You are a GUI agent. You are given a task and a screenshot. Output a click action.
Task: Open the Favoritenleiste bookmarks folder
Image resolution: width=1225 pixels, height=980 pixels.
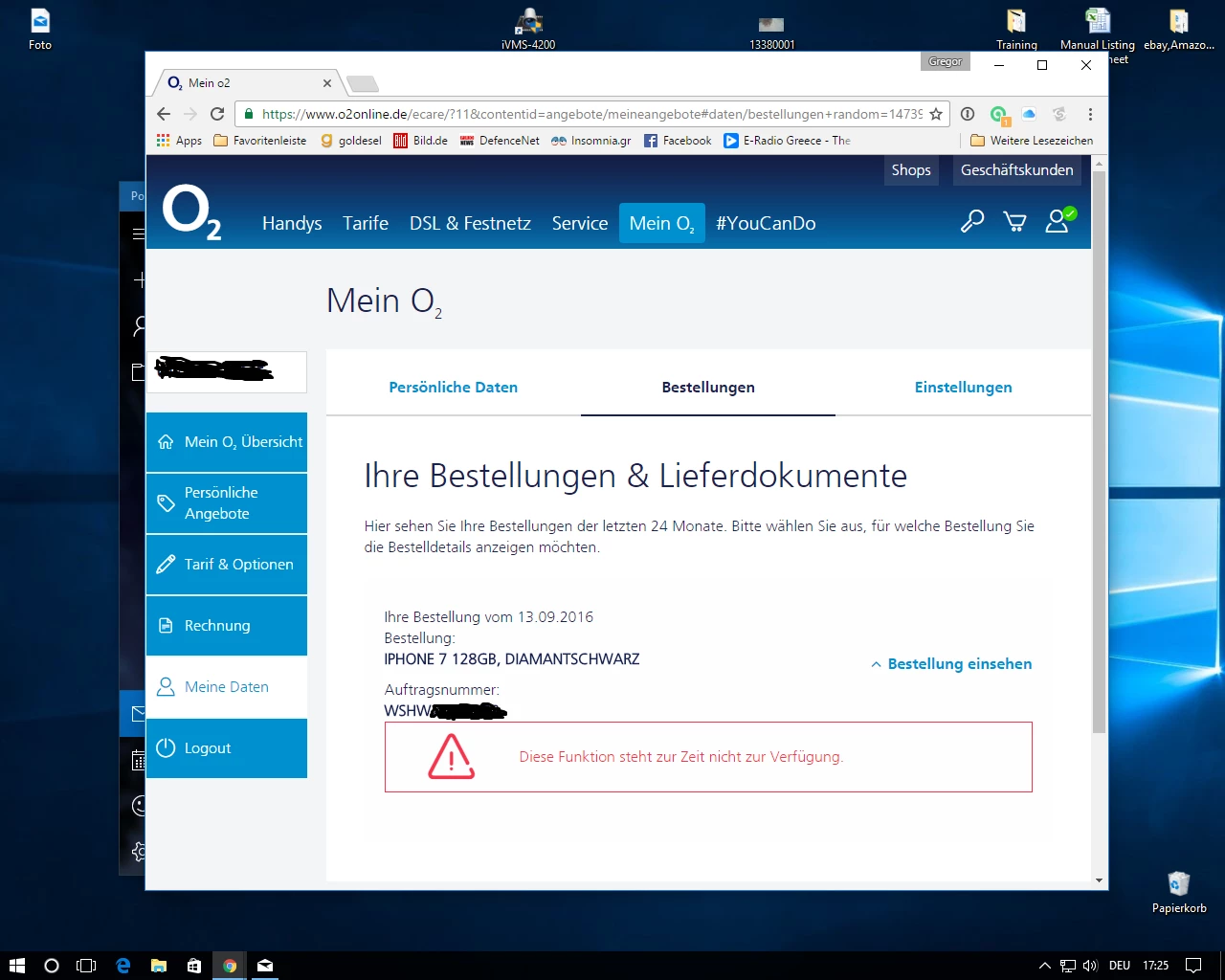(260, 141)
